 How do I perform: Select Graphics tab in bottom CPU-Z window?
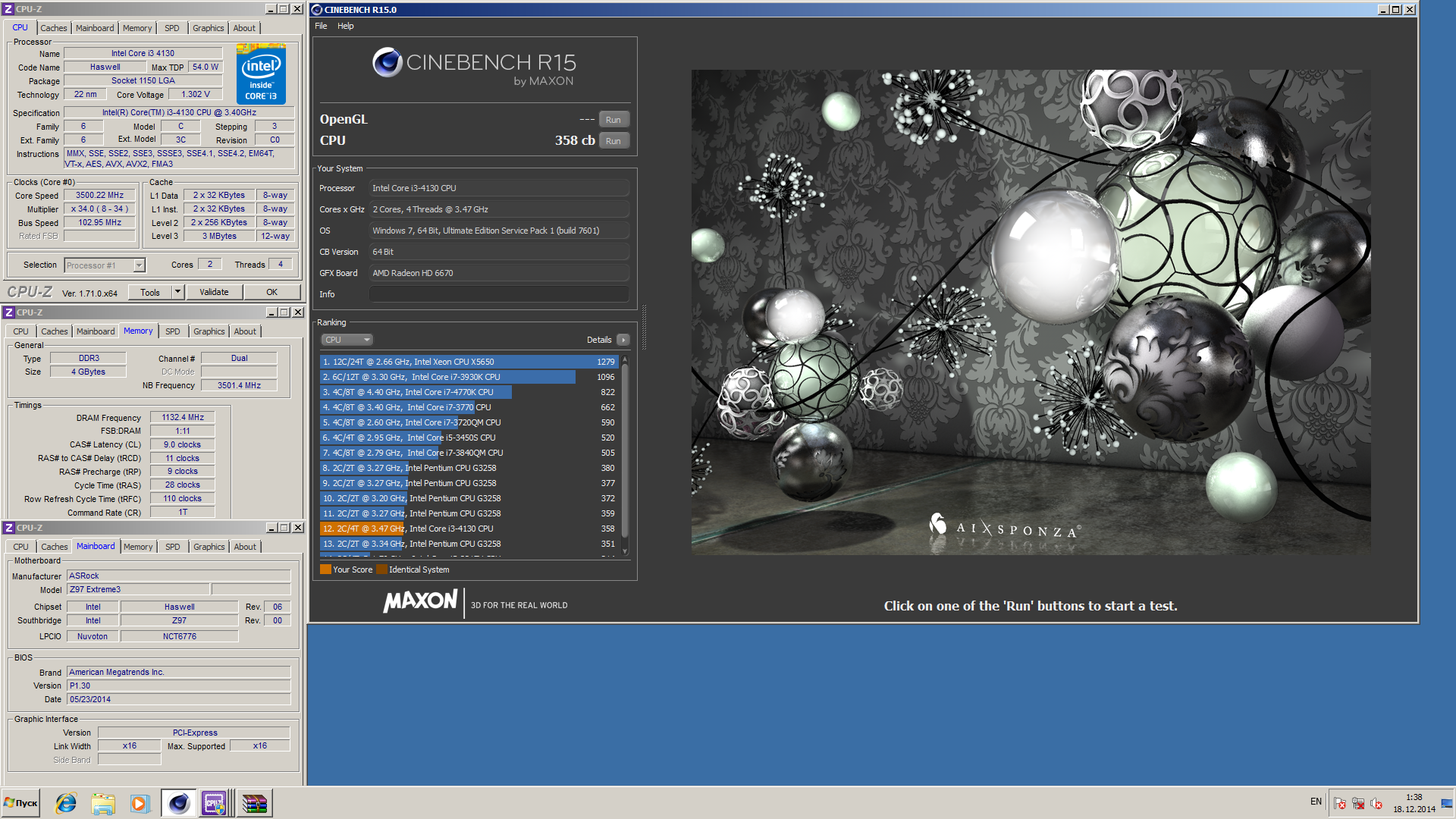(209, 547)
